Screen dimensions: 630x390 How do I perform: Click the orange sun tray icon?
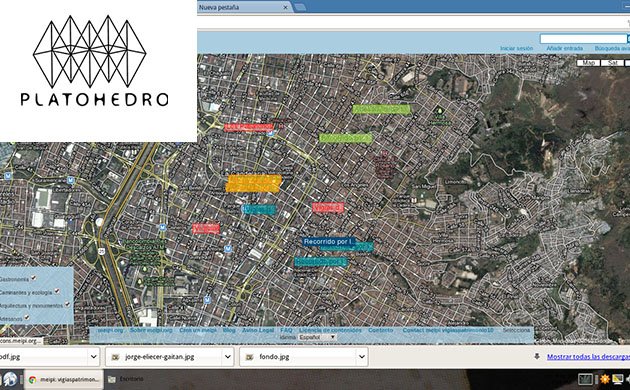pos(604,379)
